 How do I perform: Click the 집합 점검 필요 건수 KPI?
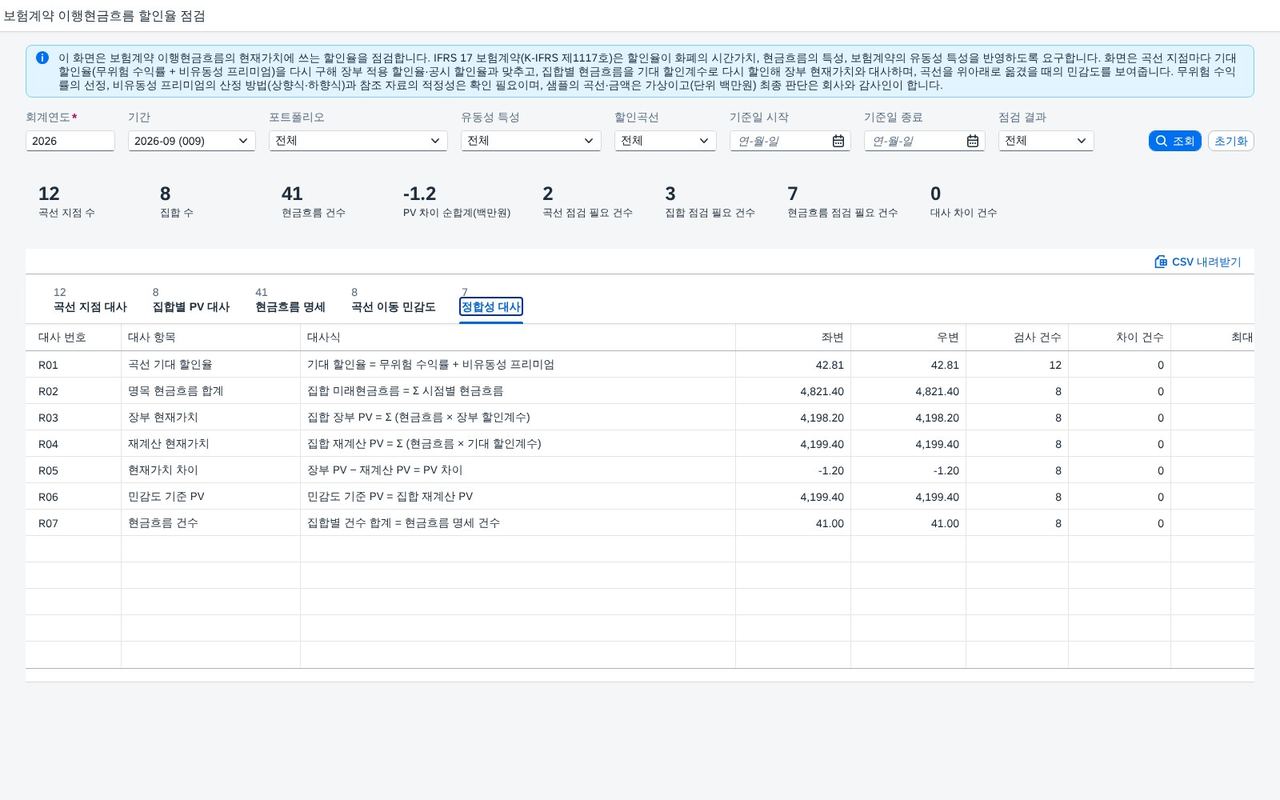(x=710, y=202)
